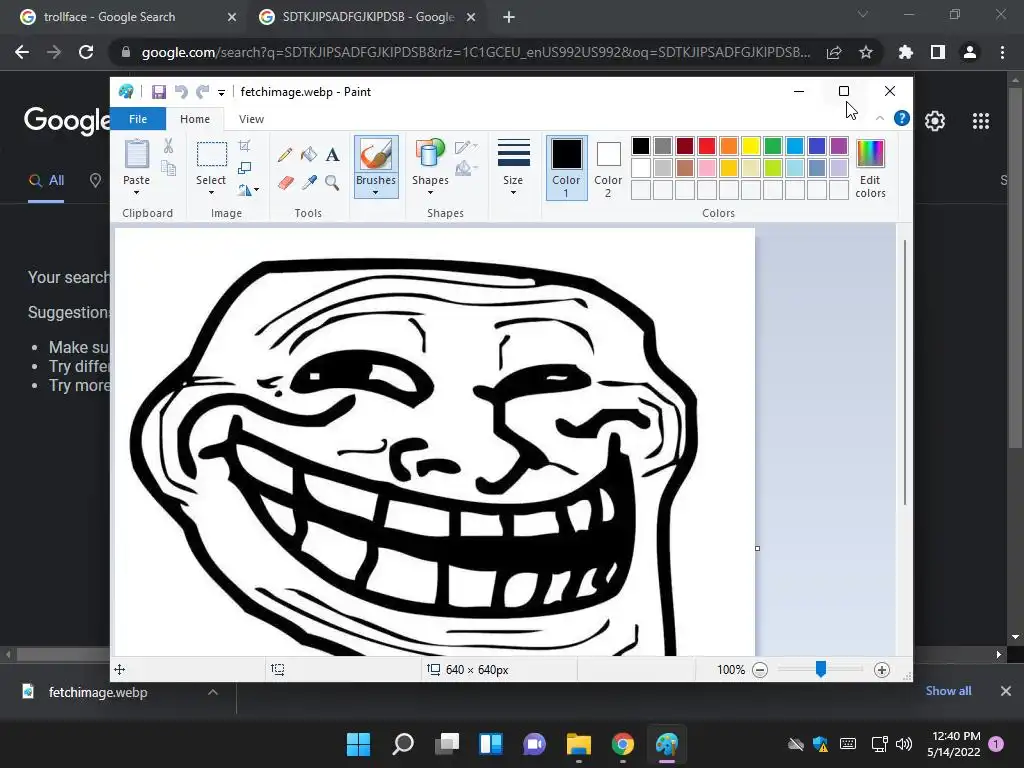Click the Google logo

coord(67,121)
